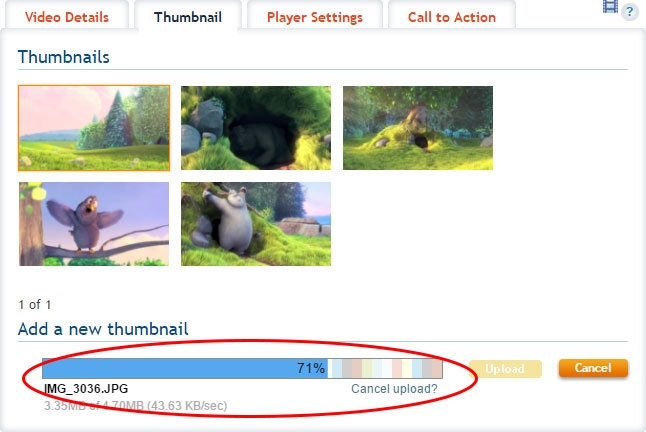646x432 pixels.
Task: Choose the big grey rabbit thumbnail
Action: 256,224
